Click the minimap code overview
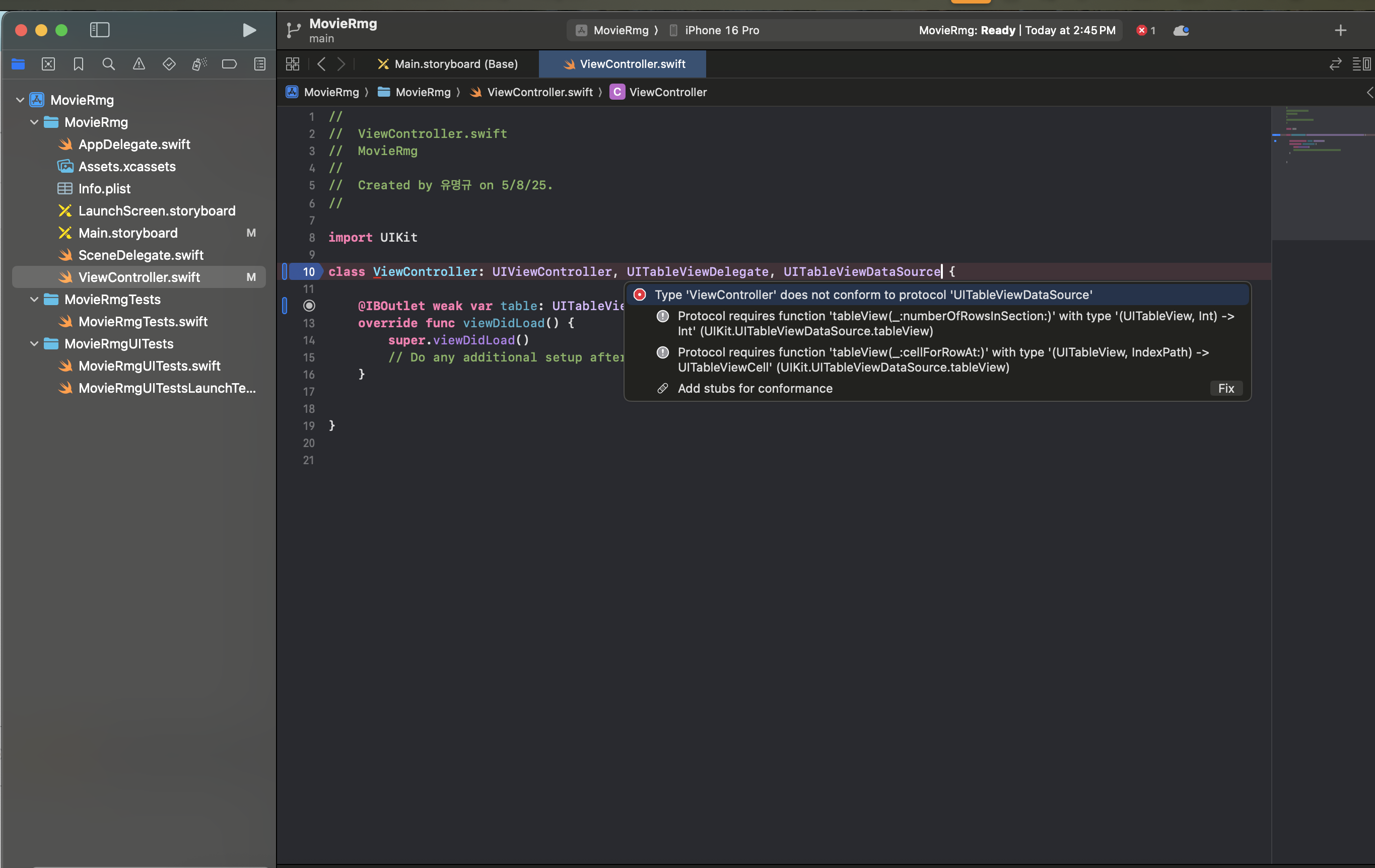Image resolution: width=1375 pixels, height=868 pixels. coord(1323,172)
